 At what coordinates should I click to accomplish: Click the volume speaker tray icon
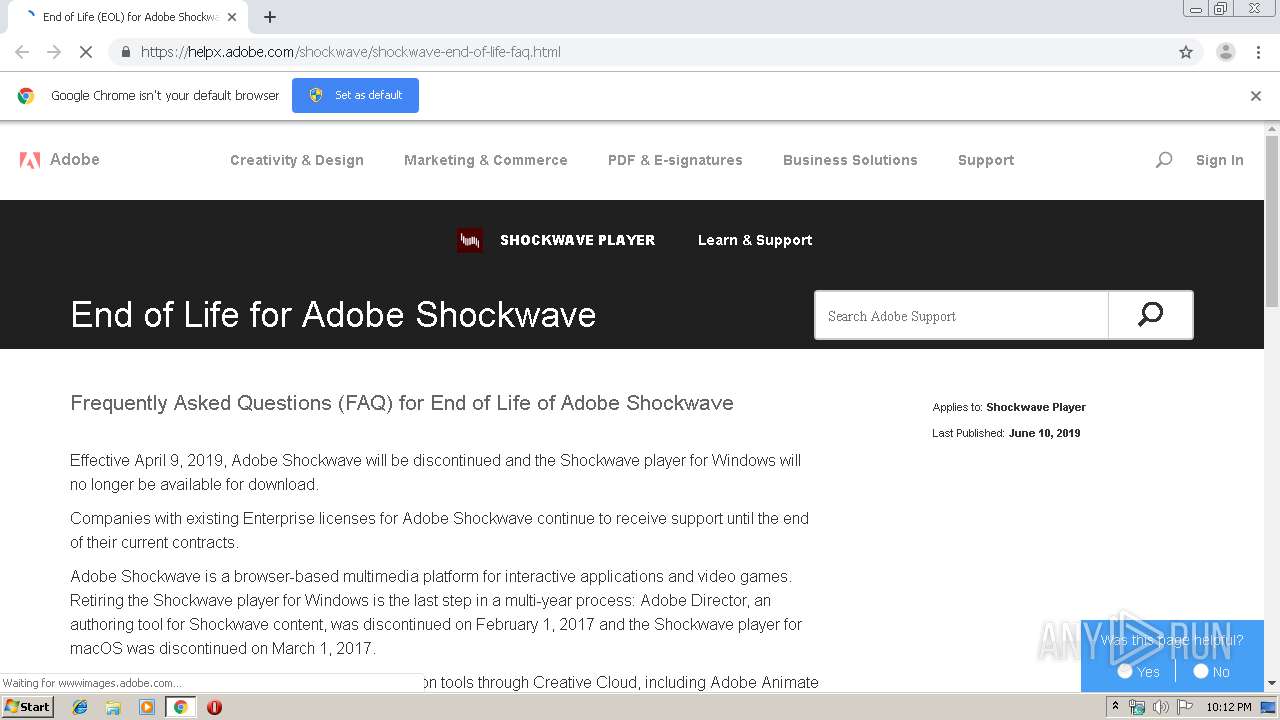[x=1161, y=707]
